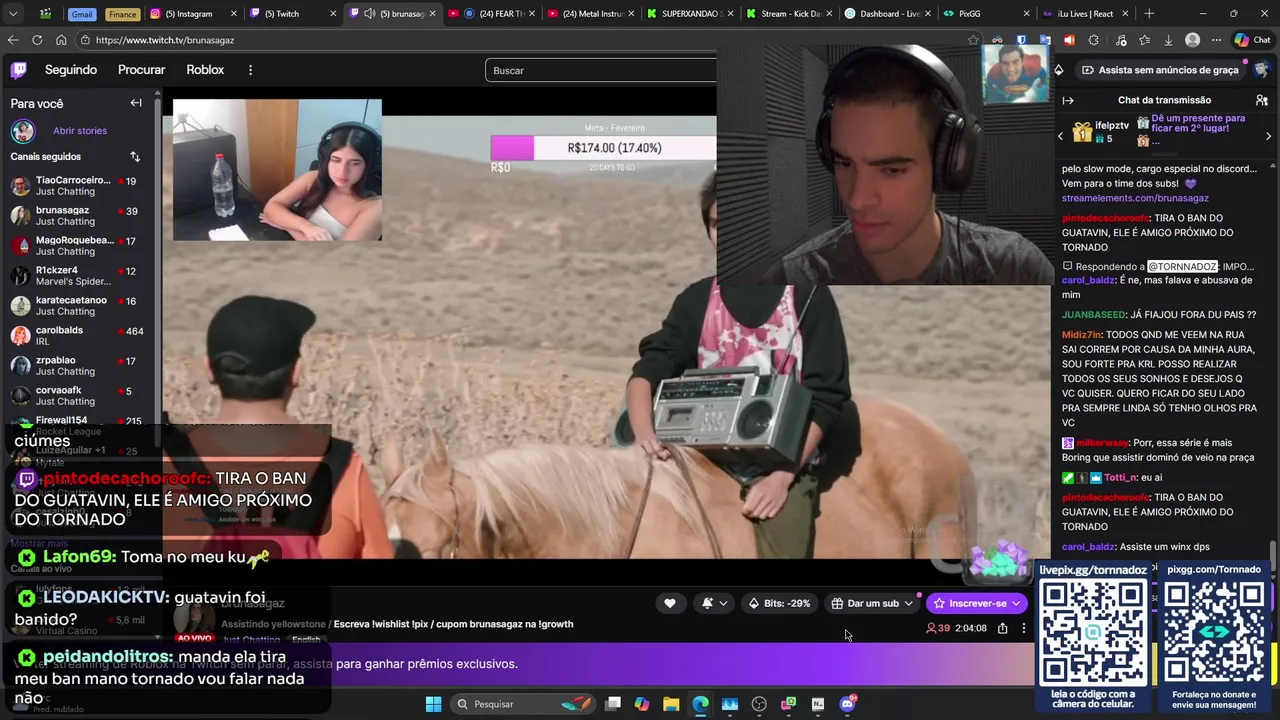Open OBS Studio from taskbar
The image size is (1280, 720).
[759, 704]
